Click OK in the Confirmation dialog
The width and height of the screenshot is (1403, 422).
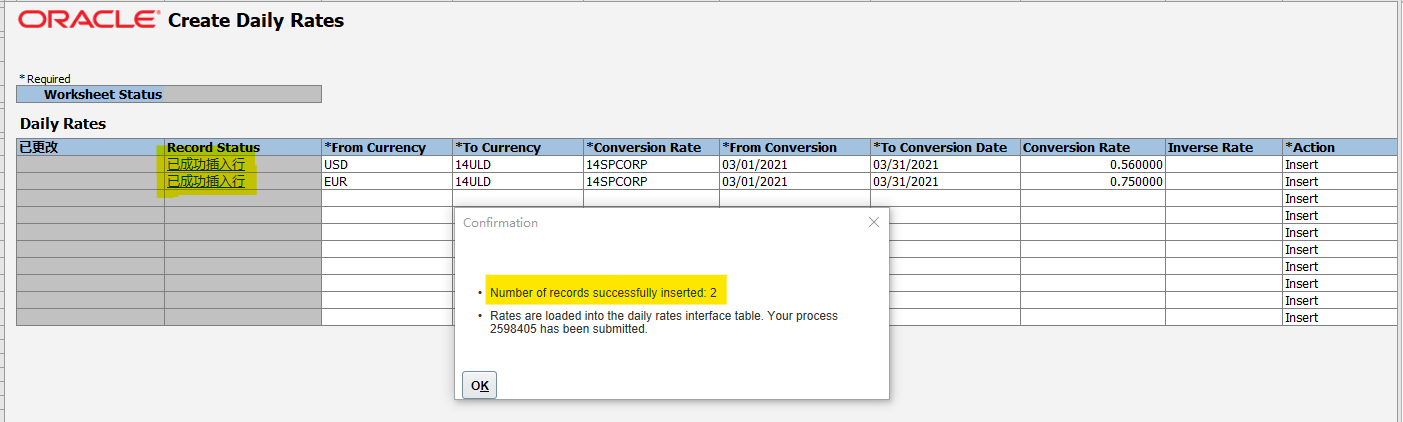479,385
